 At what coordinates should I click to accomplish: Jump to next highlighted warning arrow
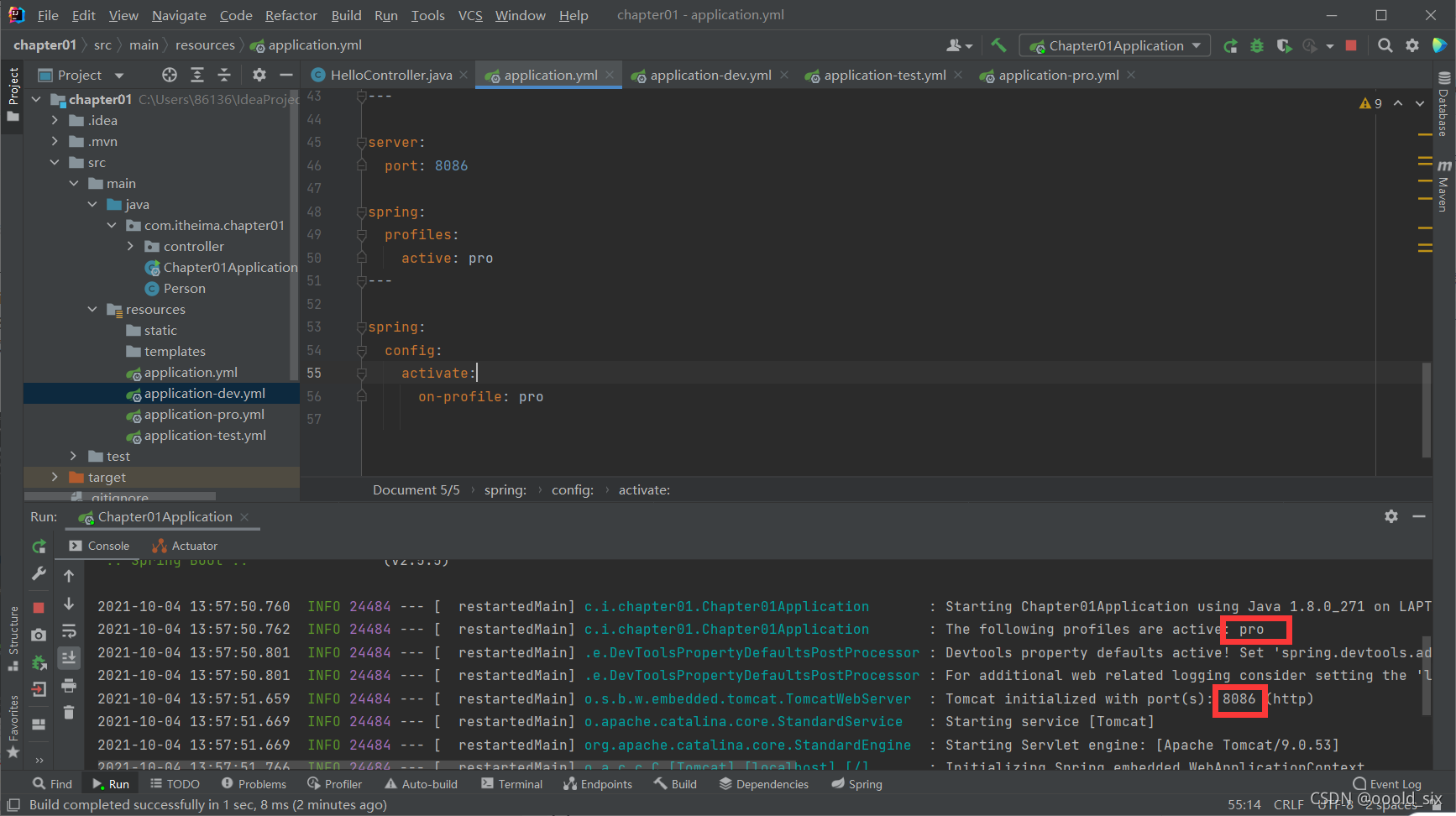(1420, 103)
